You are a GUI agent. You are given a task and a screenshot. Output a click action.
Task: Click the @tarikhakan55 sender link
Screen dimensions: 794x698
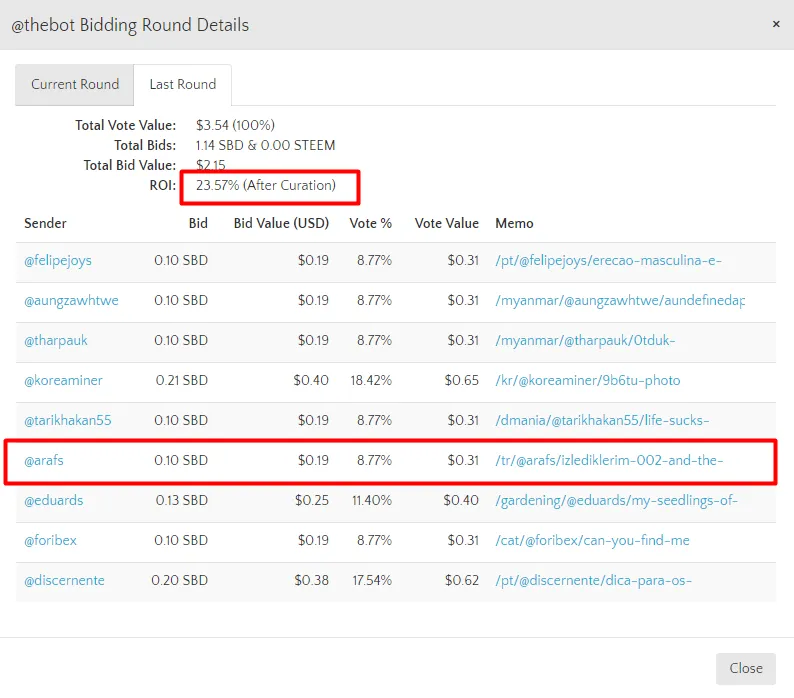[x=68, y=420]
